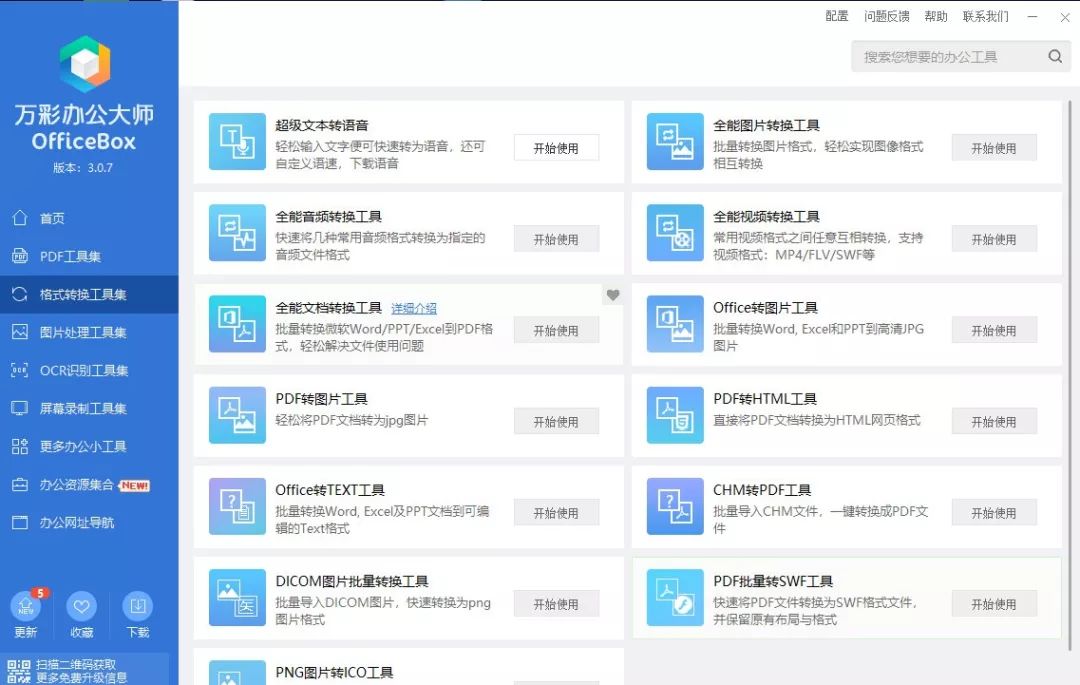Open 更多办公小工具 in the sidebar
This screenshot has height=685, width=1080.
pyautogui.click(x=89, y=446)
